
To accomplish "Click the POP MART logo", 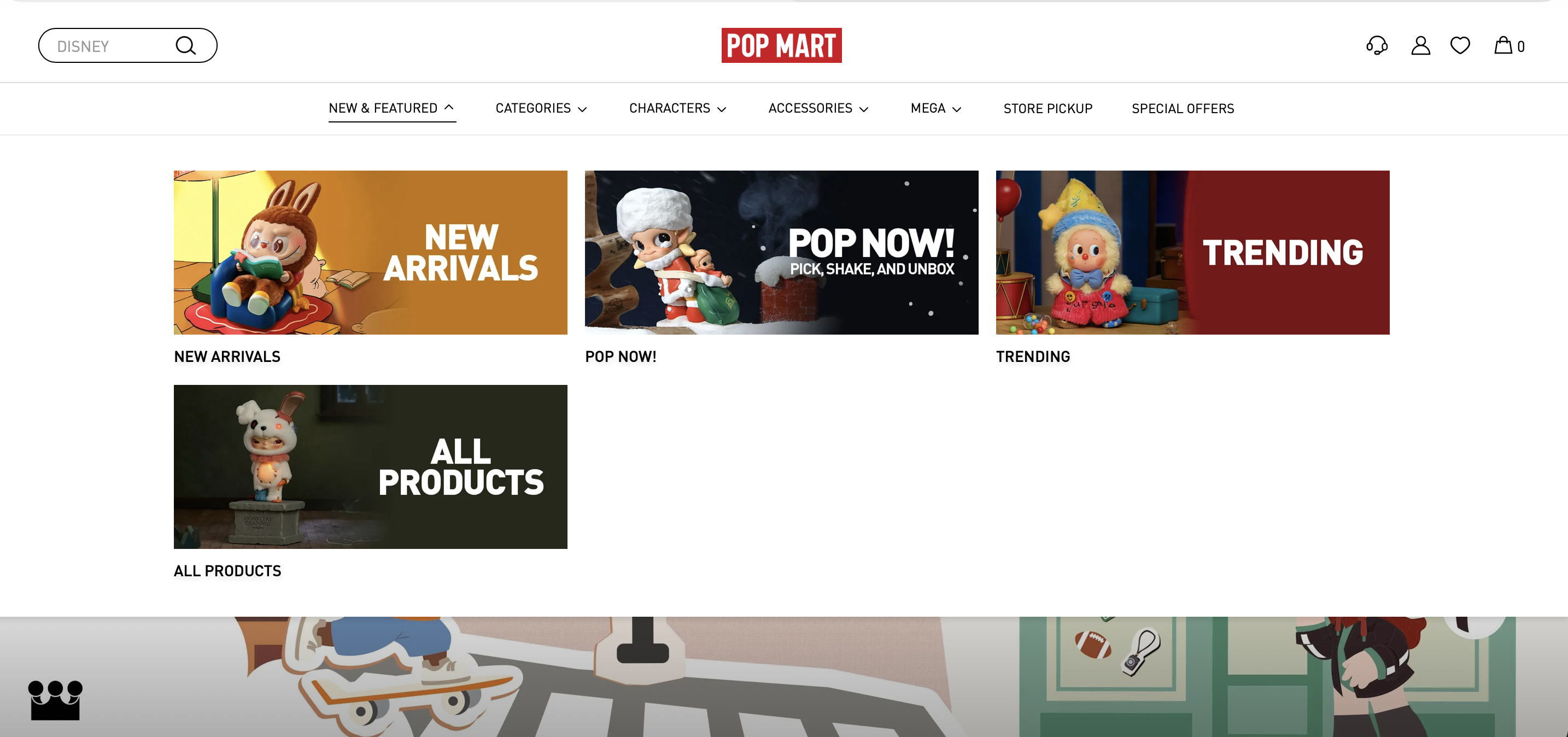I will [782, 45].
